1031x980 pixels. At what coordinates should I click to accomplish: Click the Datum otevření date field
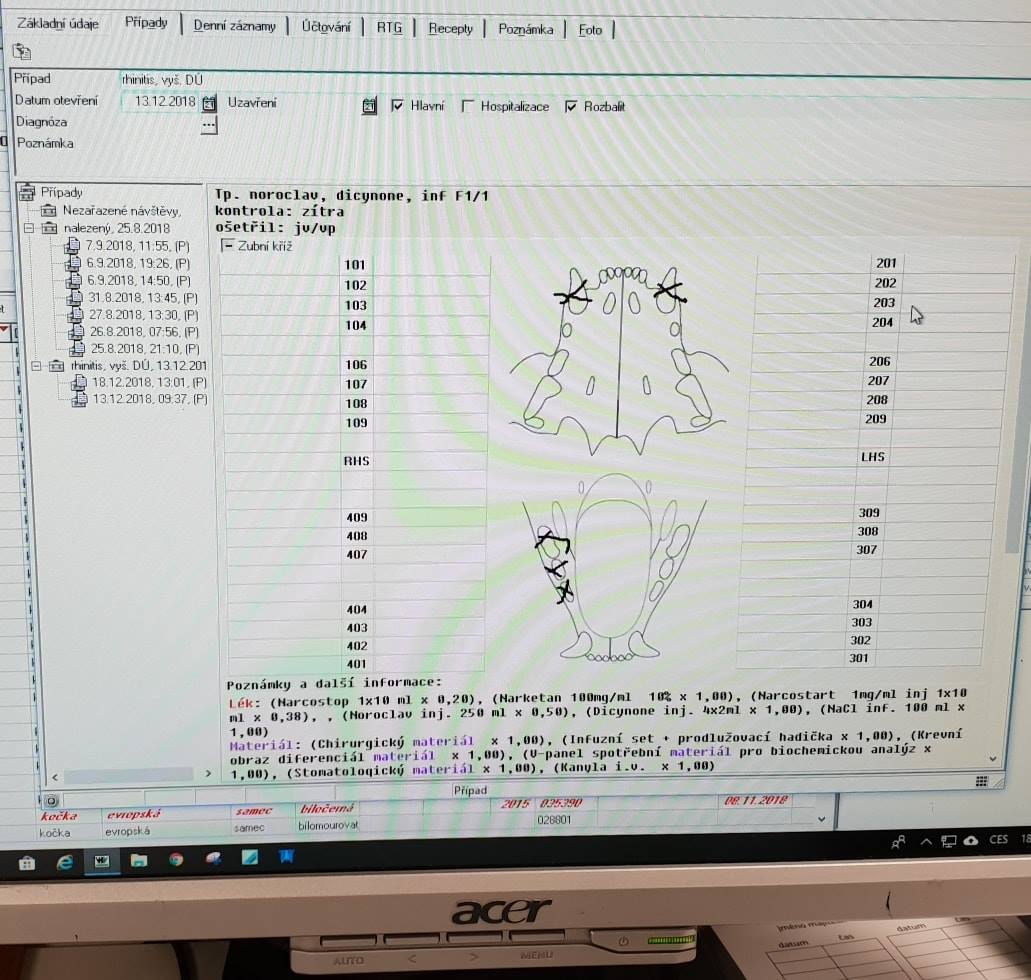click(x=160, y=102)
